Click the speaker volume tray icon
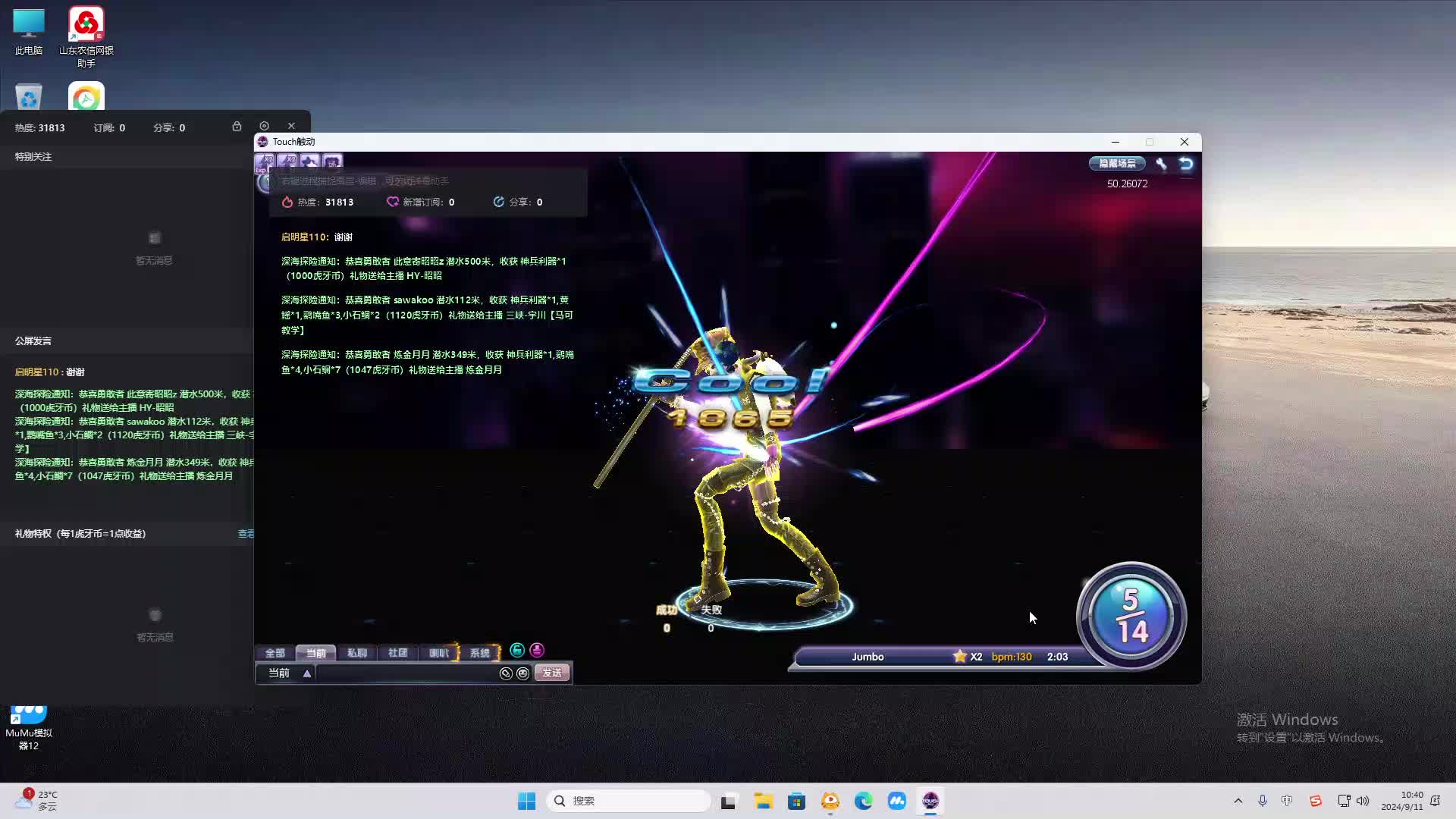Viewport: 1456px width, 819px height. pyautogui.click(x=1363, y=801)
